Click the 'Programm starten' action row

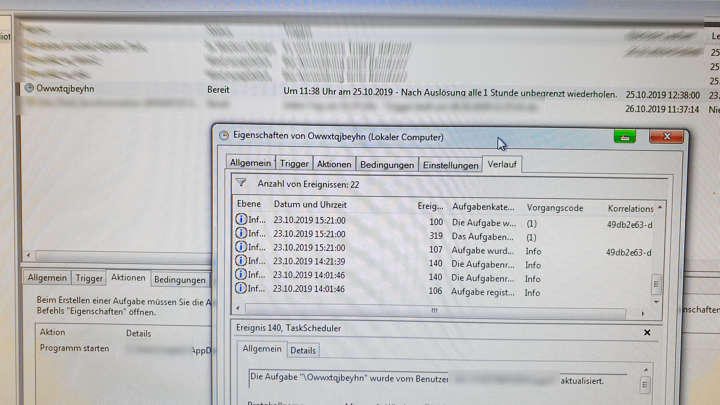(x=124, y=349)
